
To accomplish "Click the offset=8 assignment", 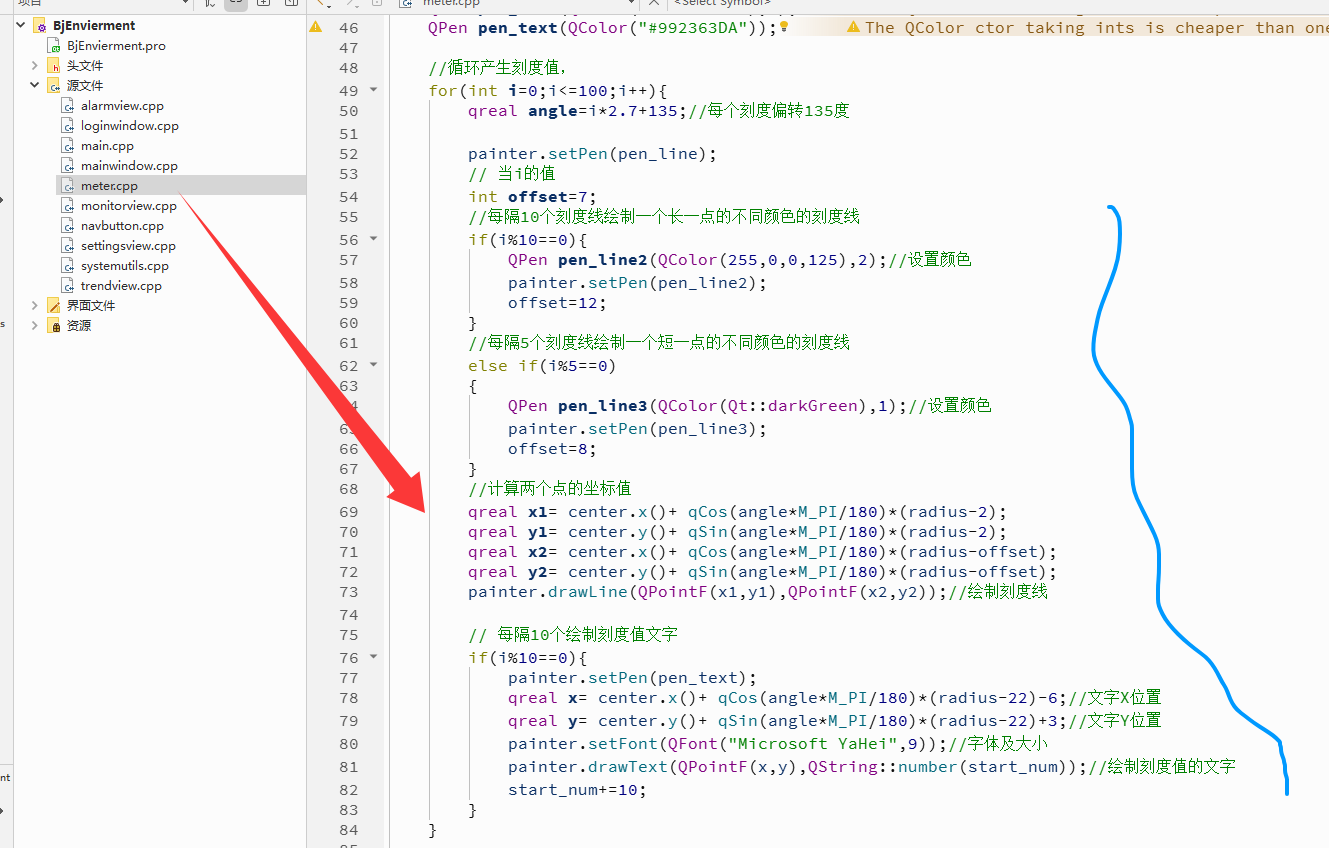I will 553,449.
